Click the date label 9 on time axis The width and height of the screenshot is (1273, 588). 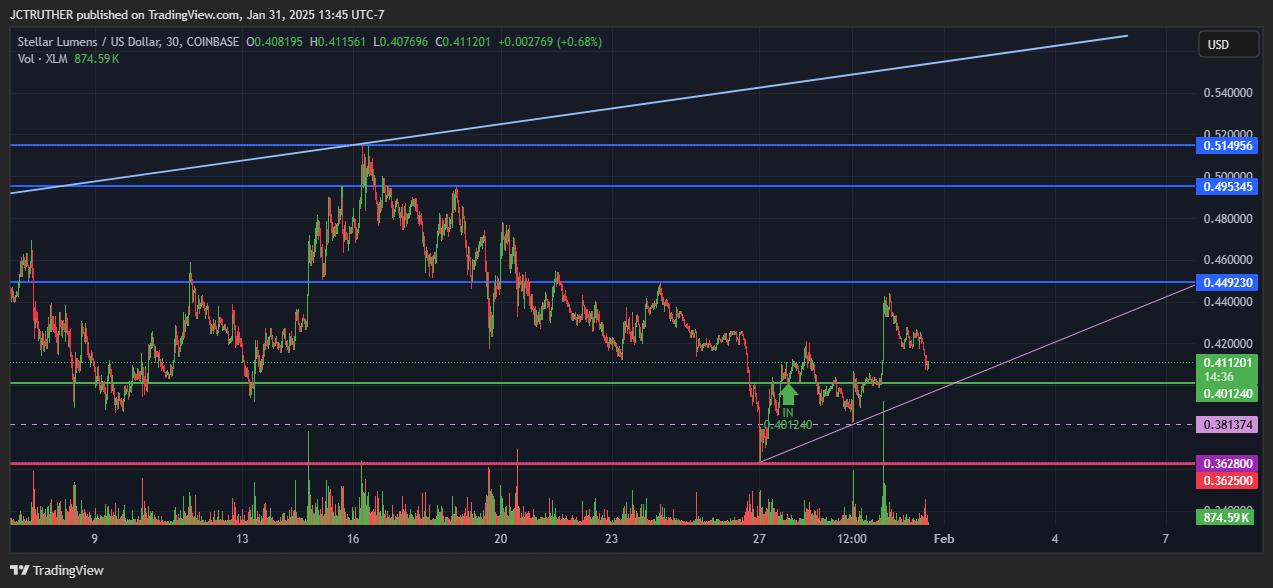pyautogui.click(x=94, y=539)
